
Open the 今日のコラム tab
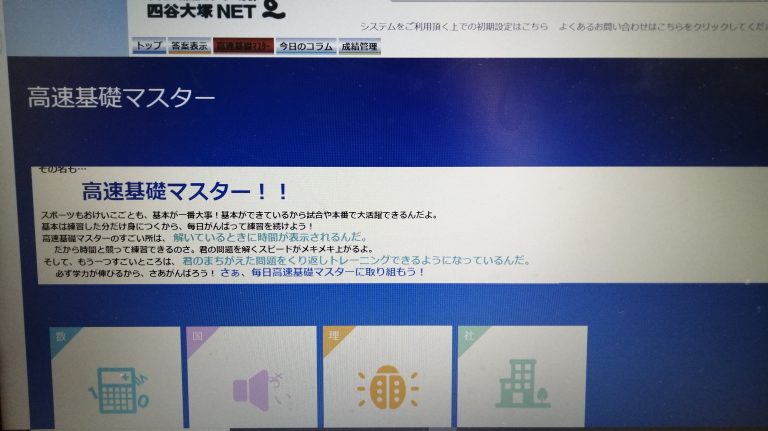point(306,46)
